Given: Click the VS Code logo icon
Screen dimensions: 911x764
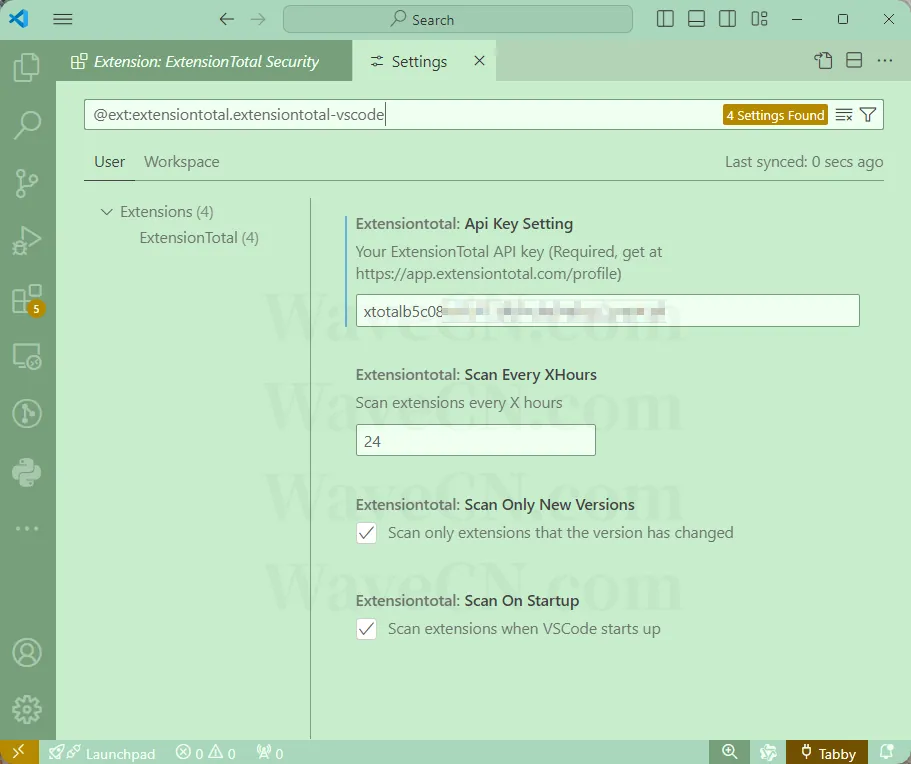Looking at the screenshot, I should coord(19,19).
